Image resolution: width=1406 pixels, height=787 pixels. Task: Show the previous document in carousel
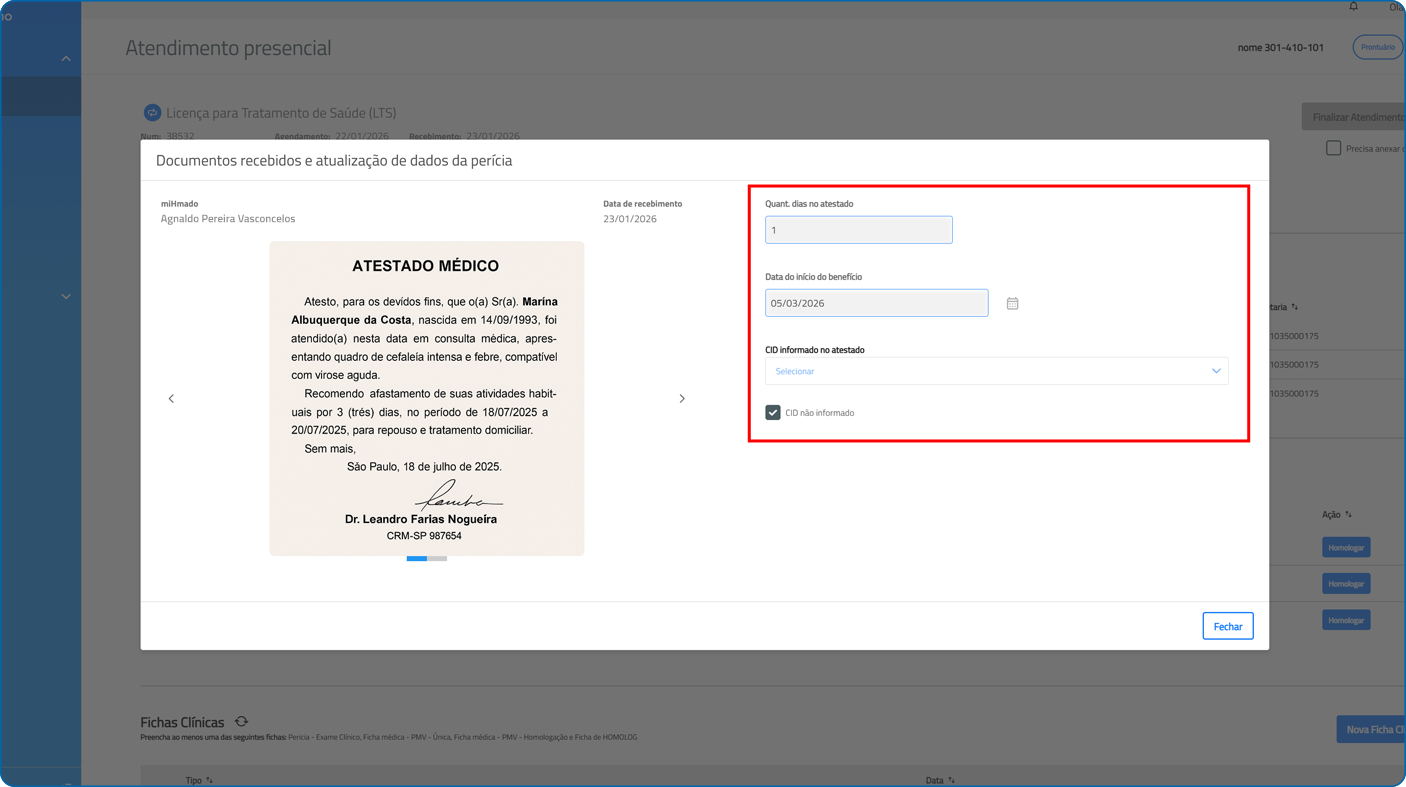coord(171,399)
